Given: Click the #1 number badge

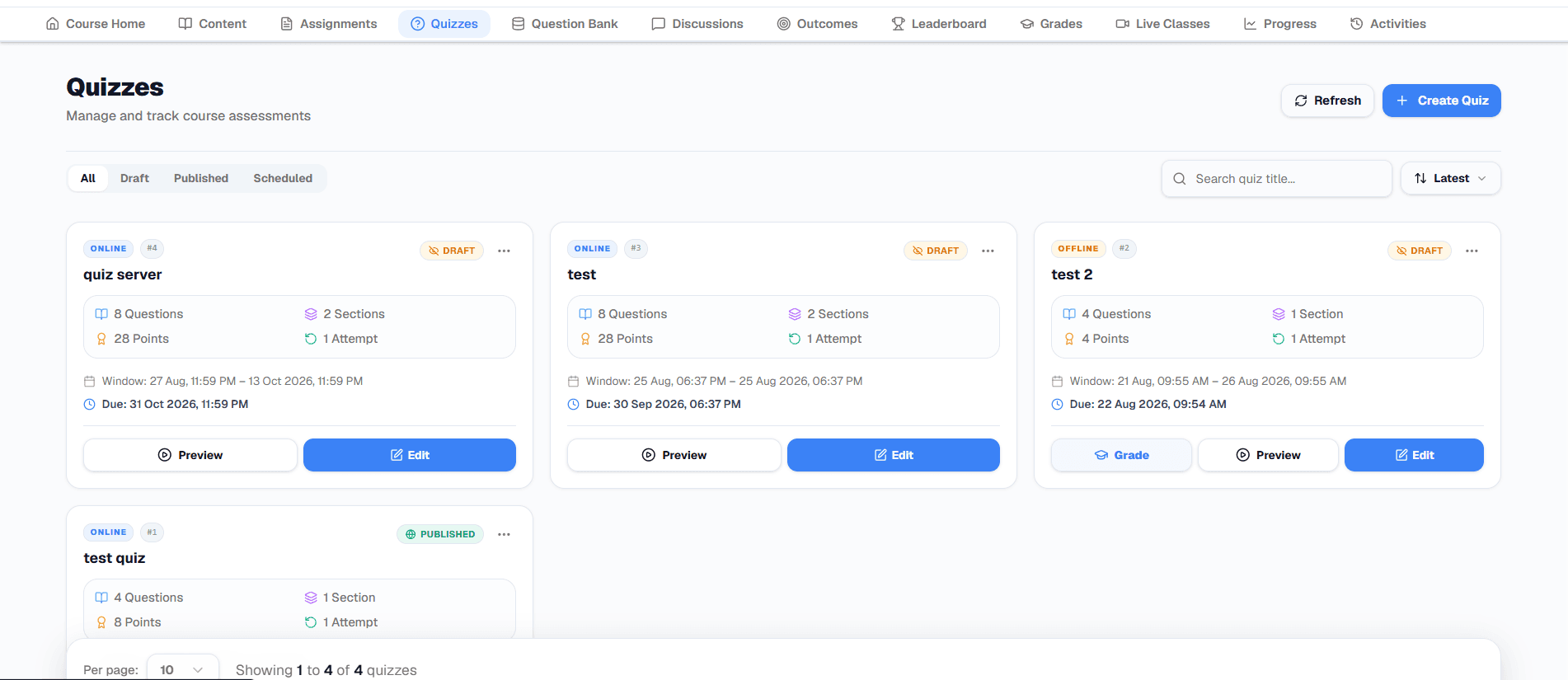Looking at the screenshot, I should pyautogui.click(x=152, y=532).
